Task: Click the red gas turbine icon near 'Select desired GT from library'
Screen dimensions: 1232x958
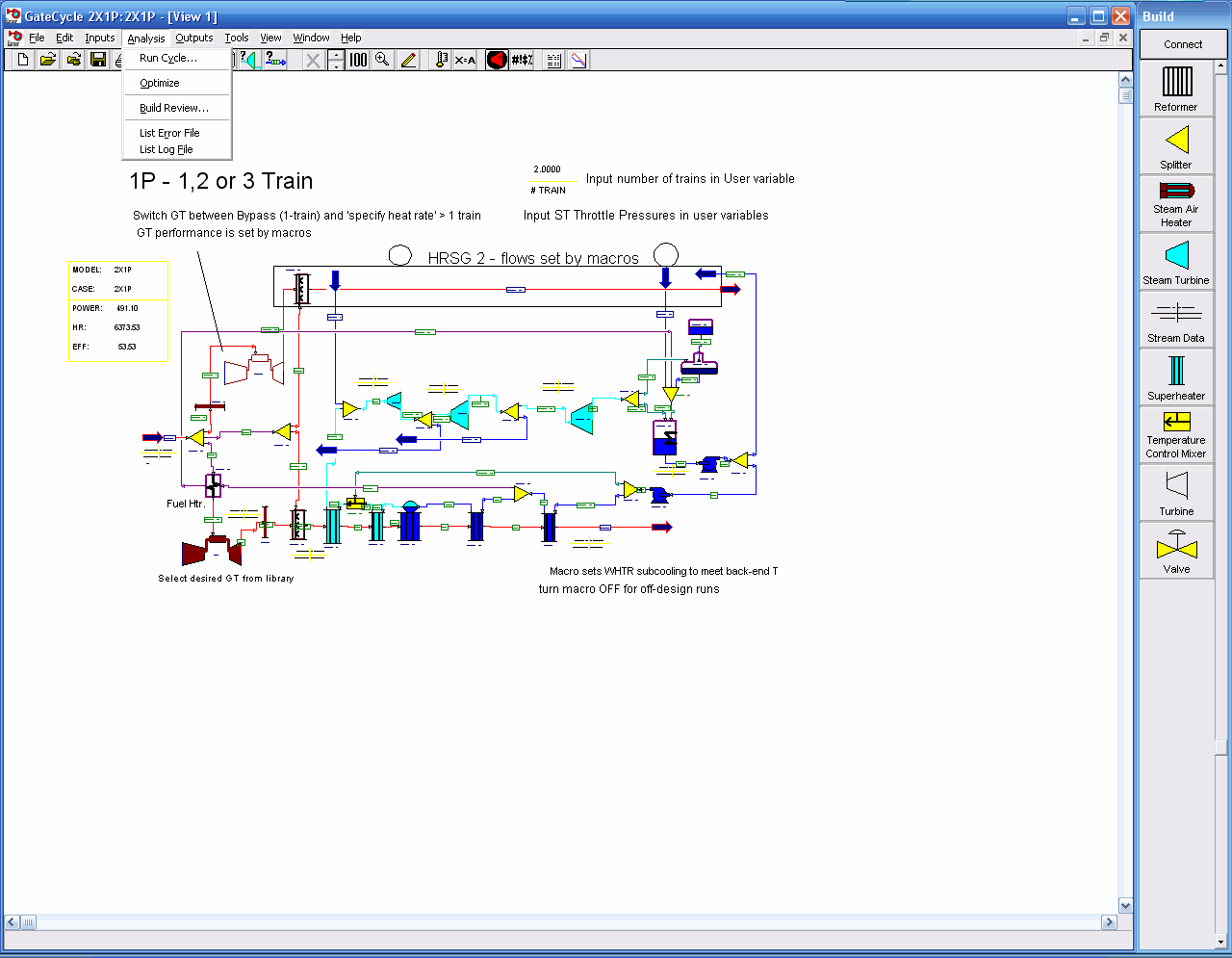Action: tap(212, 551)
